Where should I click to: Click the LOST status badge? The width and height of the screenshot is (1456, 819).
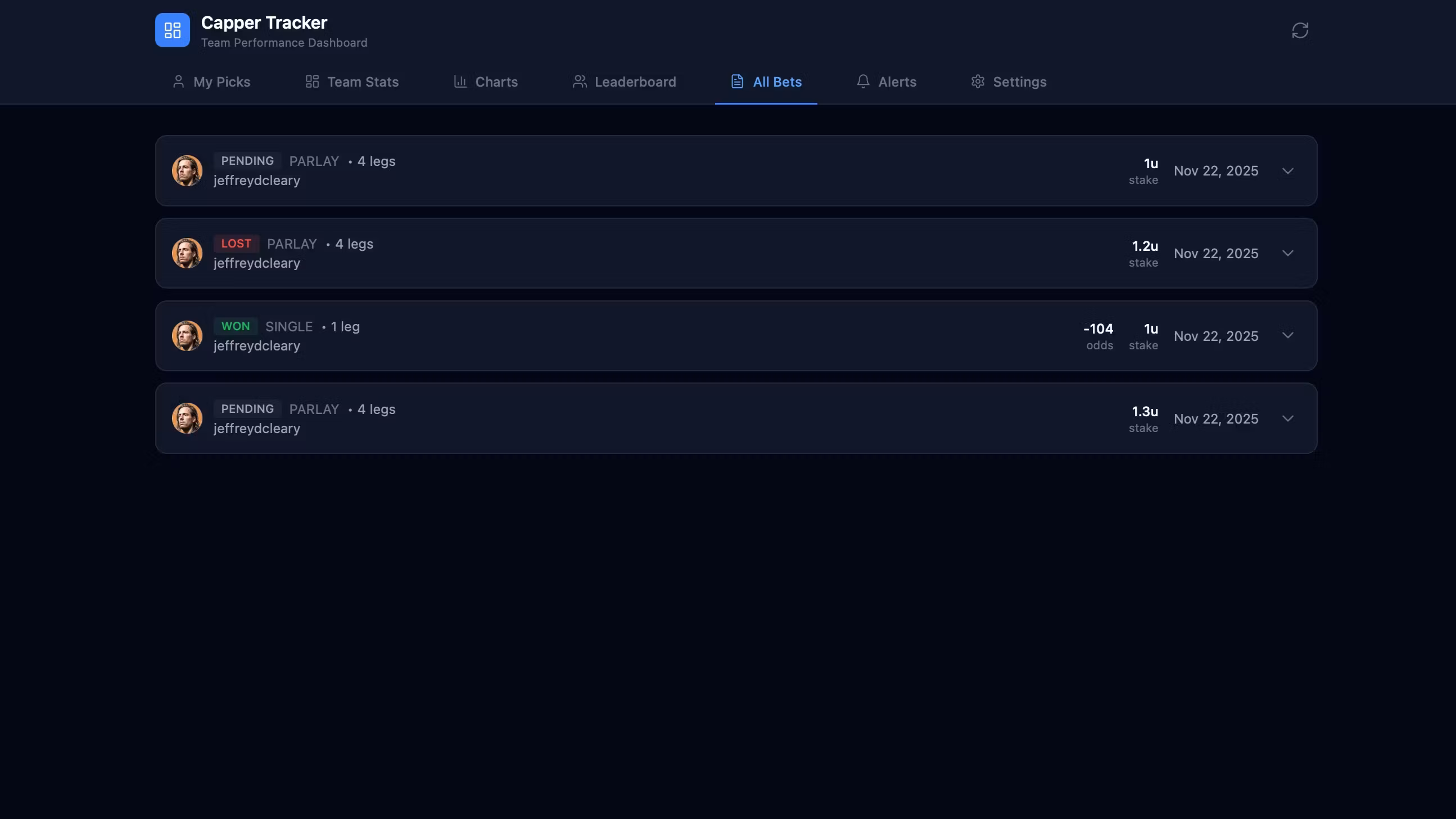pyautogui.click(x=236, y=244)
